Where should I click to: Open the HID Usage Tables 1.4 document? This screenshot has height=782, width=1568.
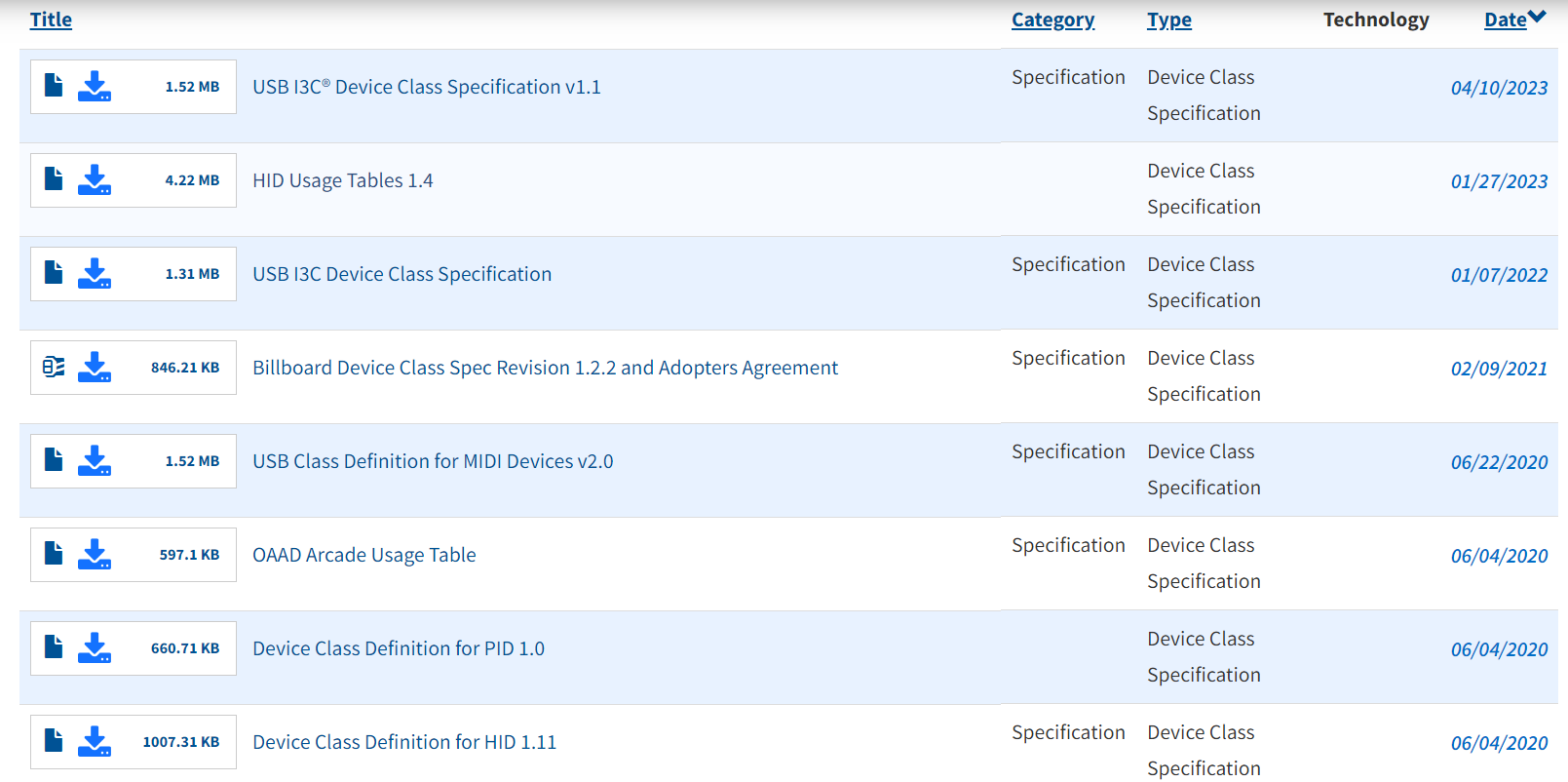(x=342, y=180)
